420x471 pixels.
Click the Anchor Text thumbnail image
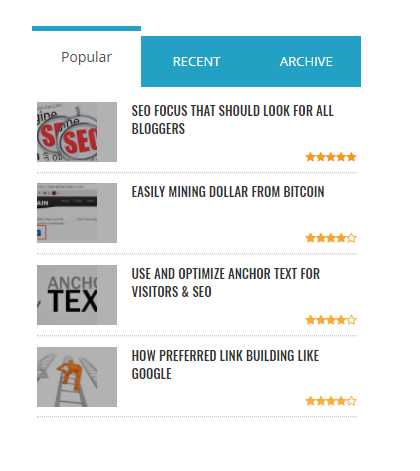(77, 295)
